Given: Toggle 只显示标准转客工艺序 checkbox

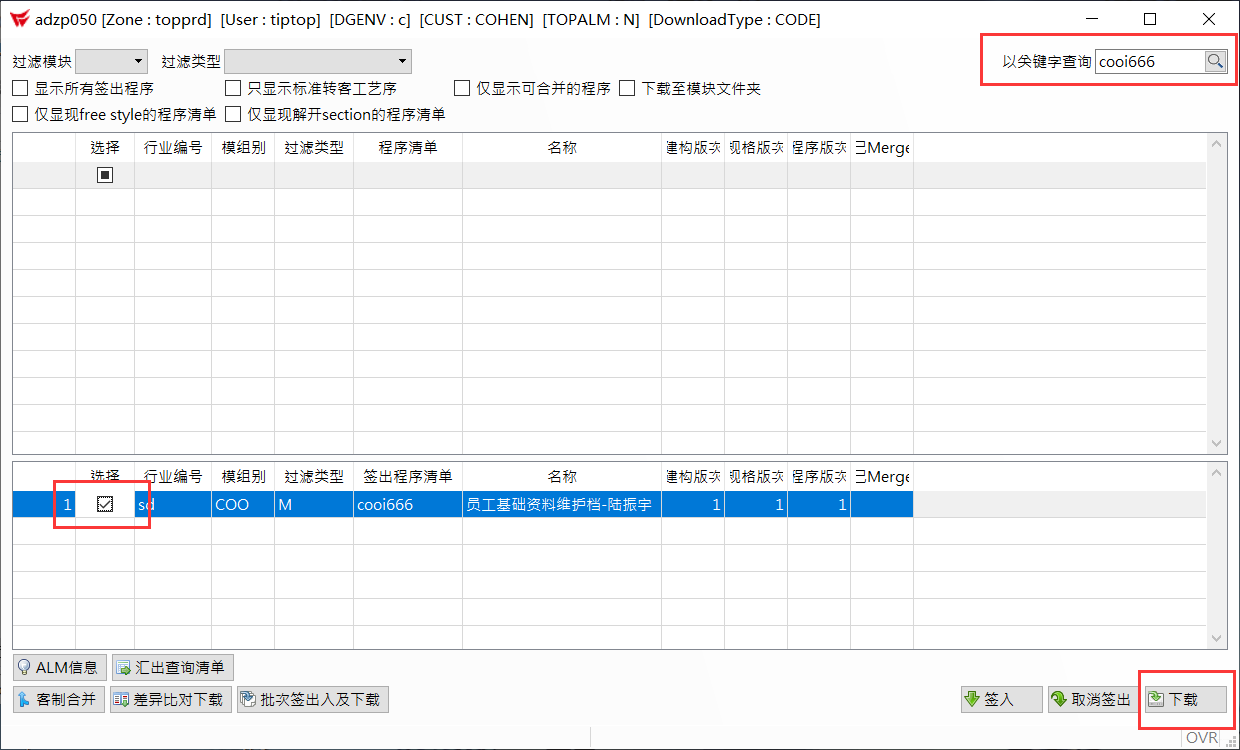Looking at the screenshot, I should coord(233,88).
